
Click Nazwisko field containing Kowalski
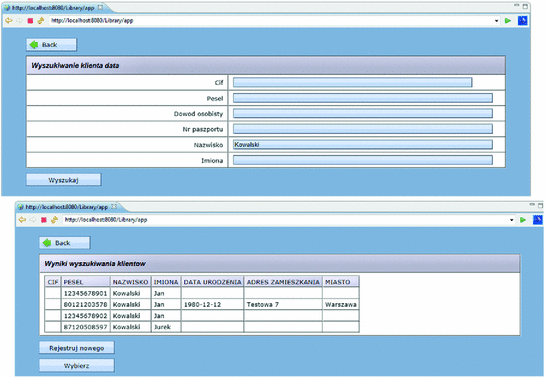coord(363,145)
